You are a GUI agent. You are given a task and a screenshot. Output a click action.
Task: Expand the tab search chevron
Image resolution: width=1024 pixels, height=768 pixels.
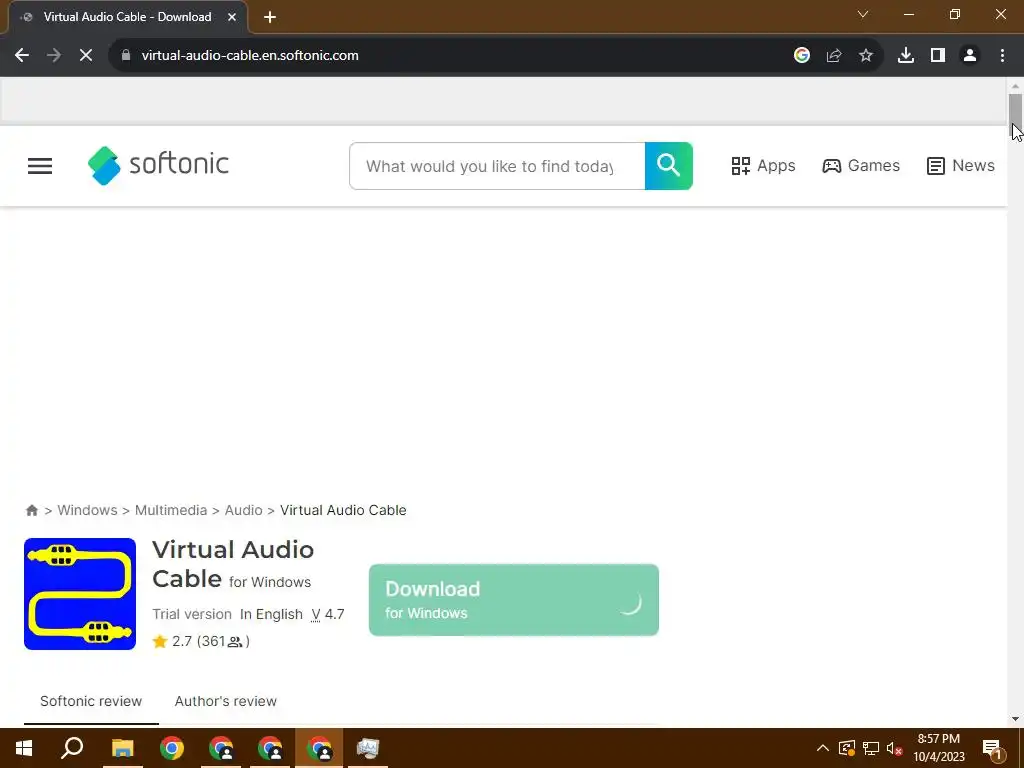[x=863, y=14]
